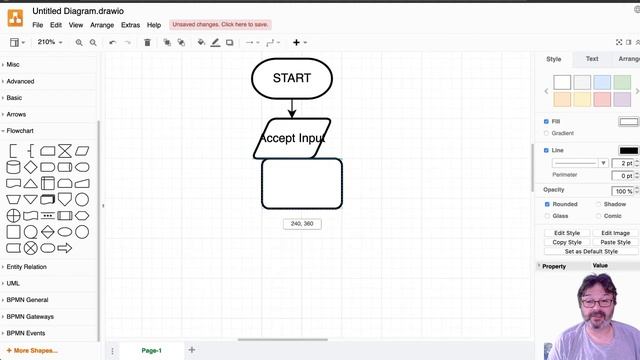Choose the merge inverted triangle shape
The width and height of the screenshot is (640, 360).
pos(31,200)
